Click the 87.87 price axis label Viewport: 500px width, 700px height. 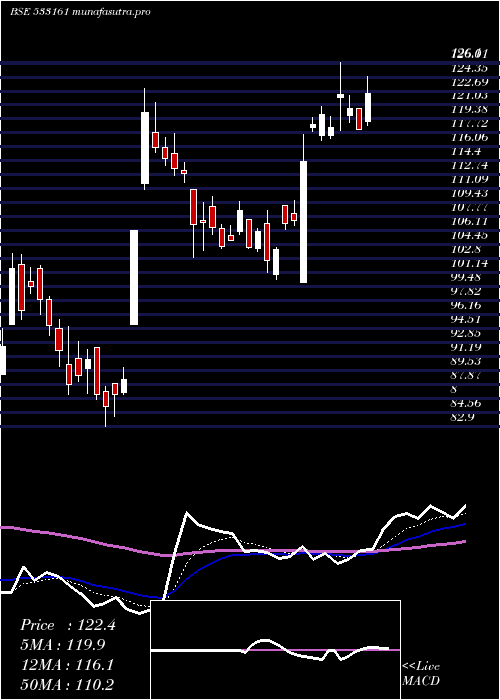(466, 375)
